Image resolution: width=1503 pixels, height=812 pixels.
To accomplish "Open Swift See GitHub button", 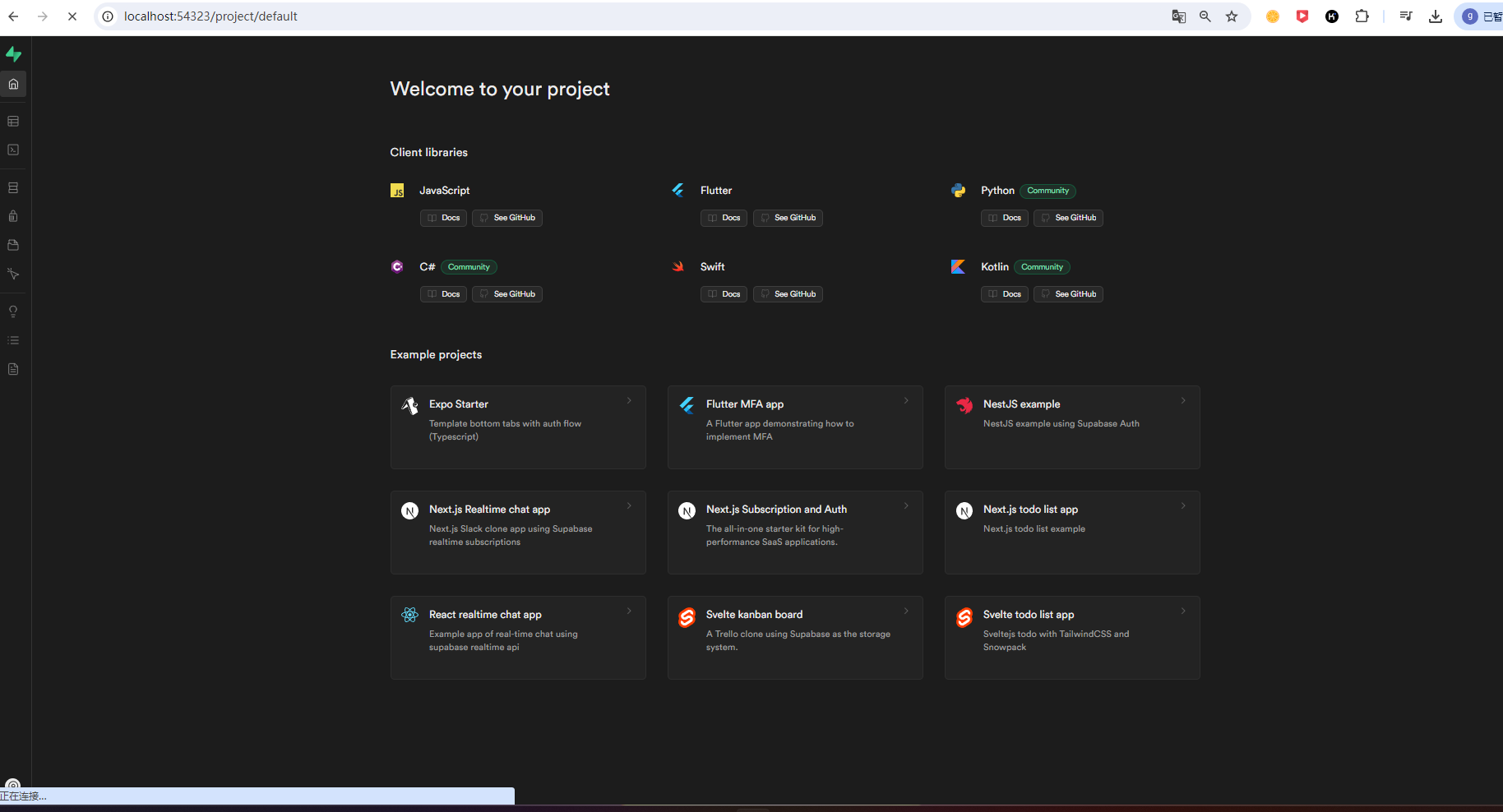I will [788, 294].
